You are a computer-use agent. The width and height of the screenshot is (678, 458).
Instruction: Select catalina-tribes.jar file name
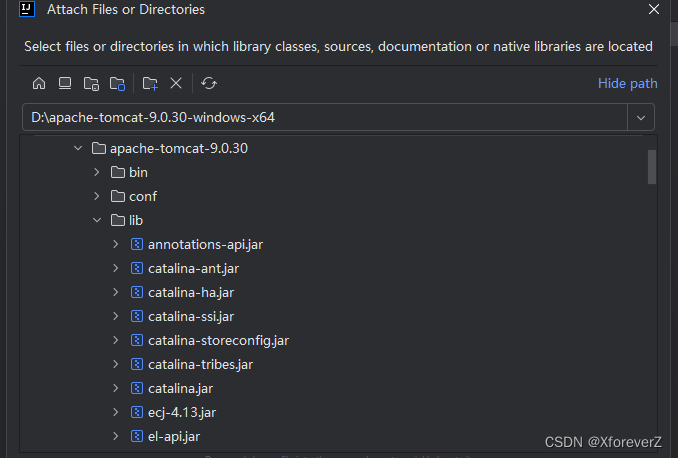201,365
